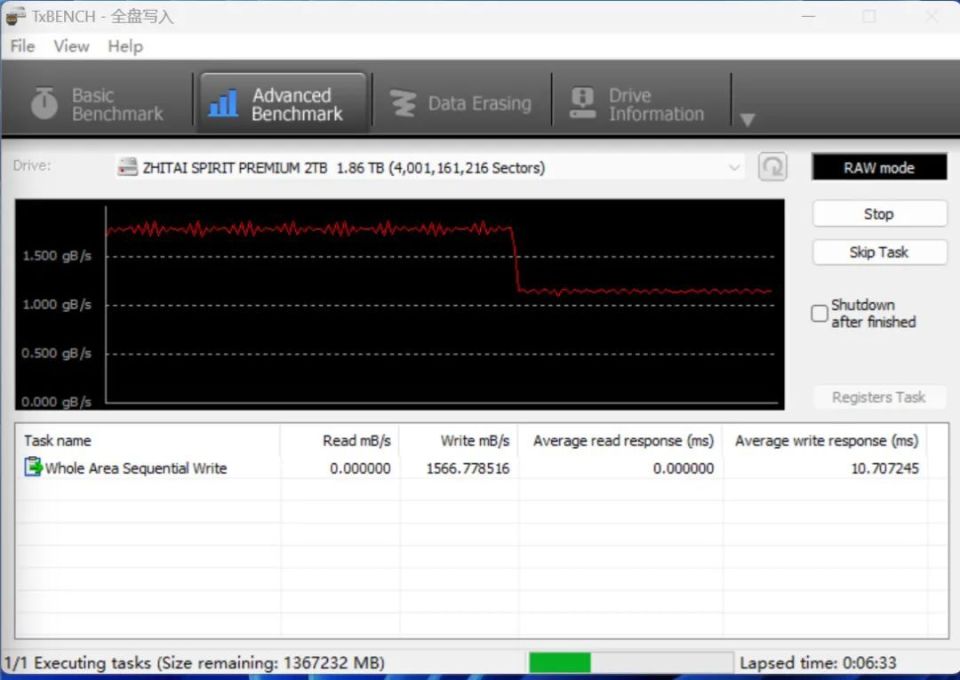This screenshot has width=960, height=680.
Task: Select the Advanced Benchmark tab
Action: [x=283, y=103]
